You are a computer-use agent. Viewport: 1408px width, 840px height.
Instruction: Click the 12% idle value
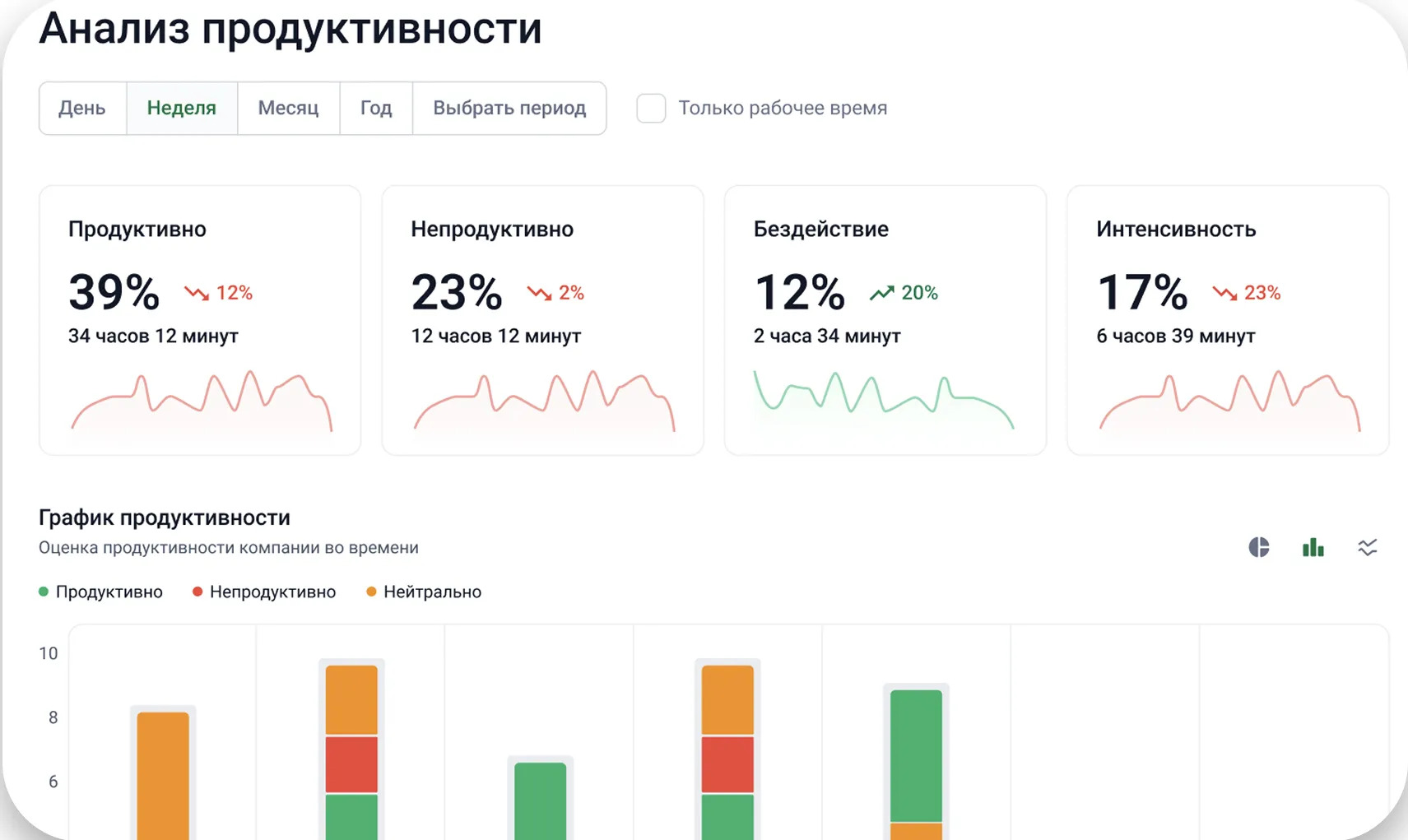799,292
